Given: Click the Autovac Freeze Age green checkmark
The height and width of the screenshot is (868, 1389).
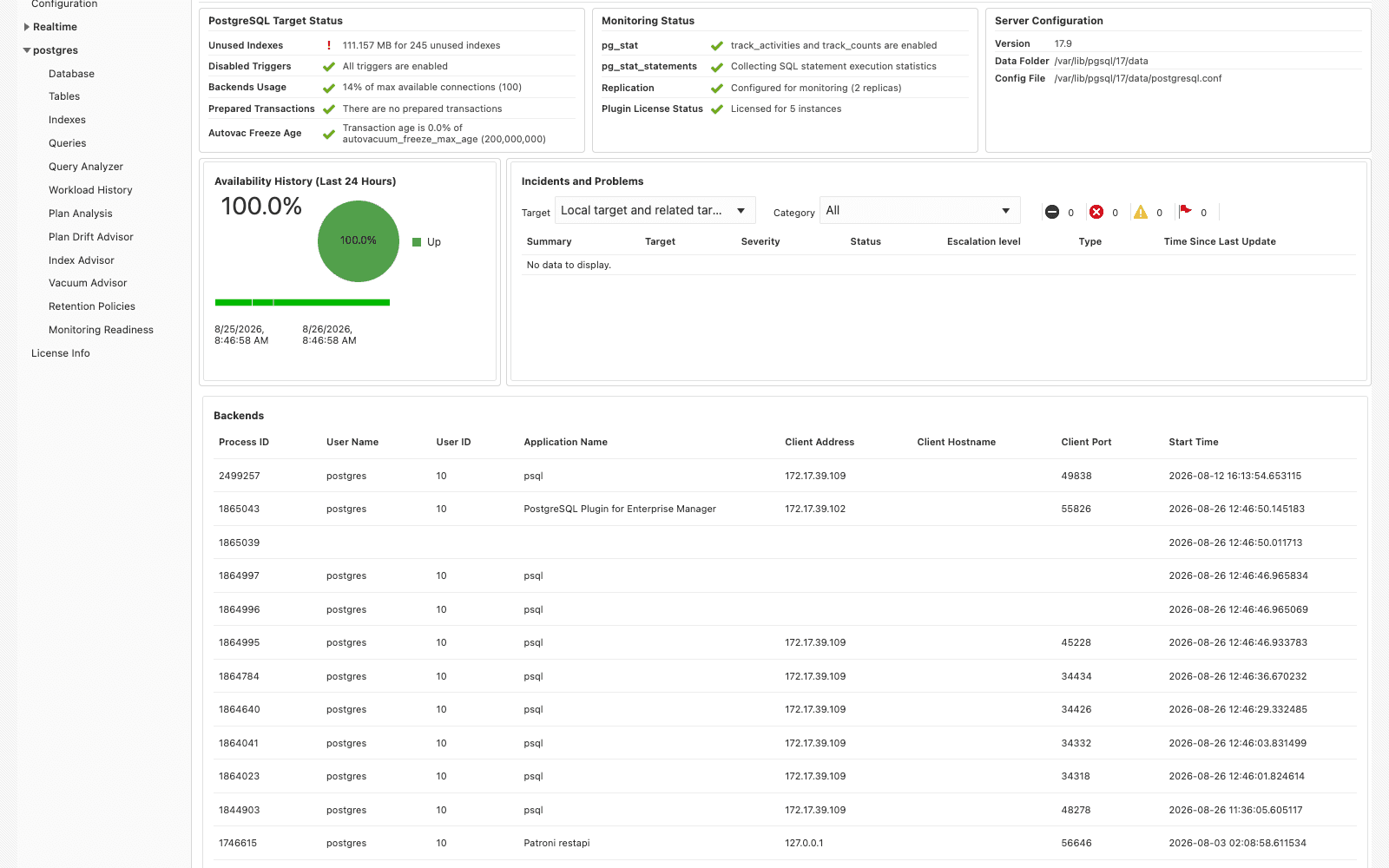Looking at the screenshot, I should [329, 134].
